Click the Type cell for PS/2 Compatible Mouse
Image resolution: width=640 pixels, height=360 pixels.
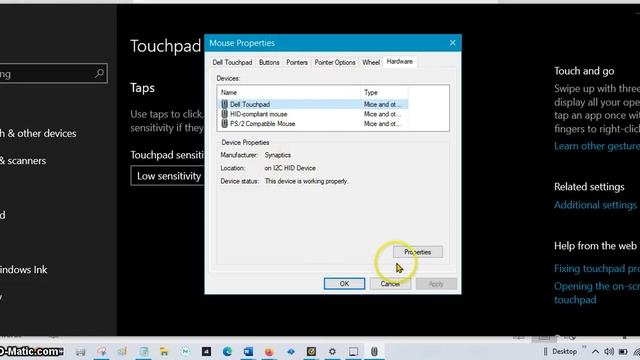(x=382, y=124)
